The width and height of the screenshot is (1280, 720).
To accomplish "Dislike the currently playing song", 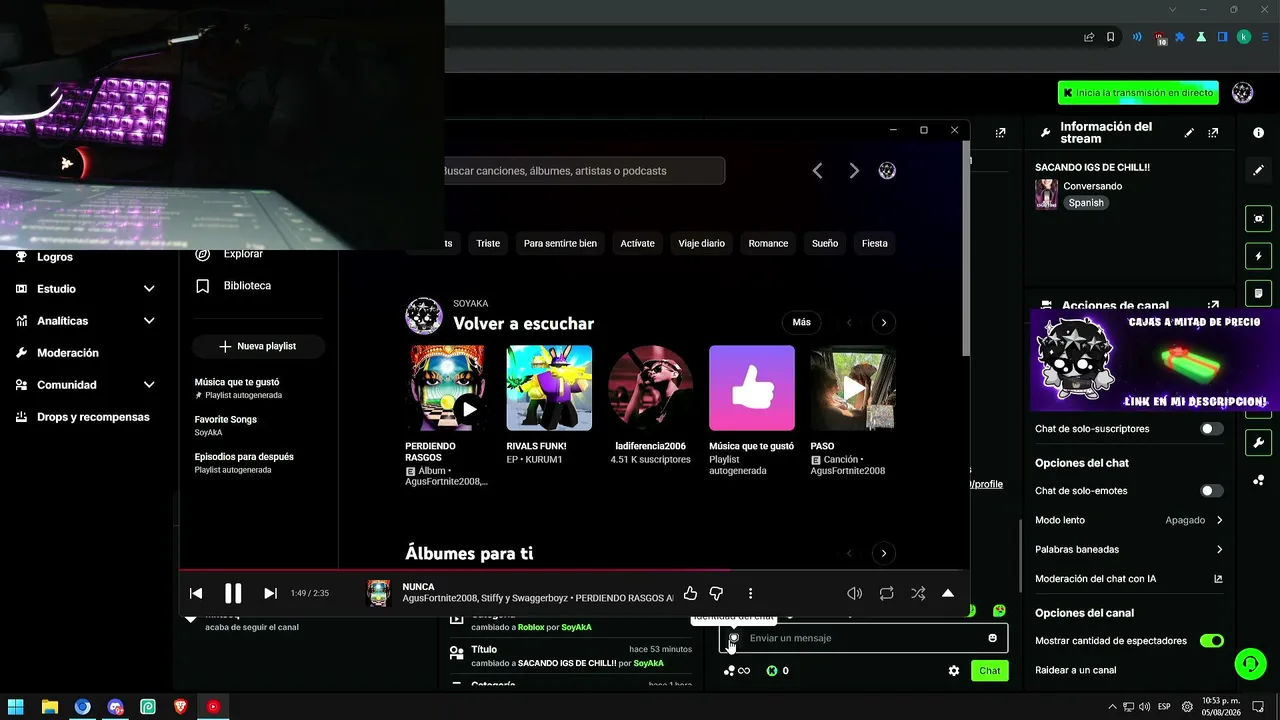I will pyautogui.click(x=716, y=593).
